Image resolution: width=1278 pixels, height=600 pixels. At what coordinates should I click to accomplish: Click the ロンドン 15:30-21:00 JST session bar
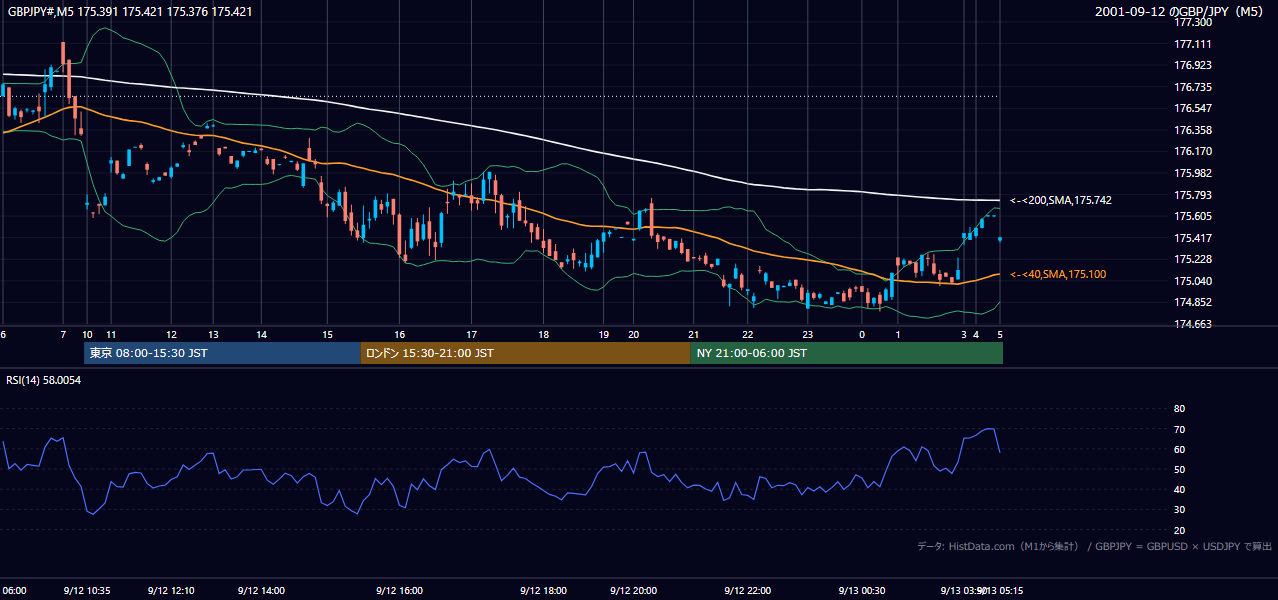click(525, 353)
